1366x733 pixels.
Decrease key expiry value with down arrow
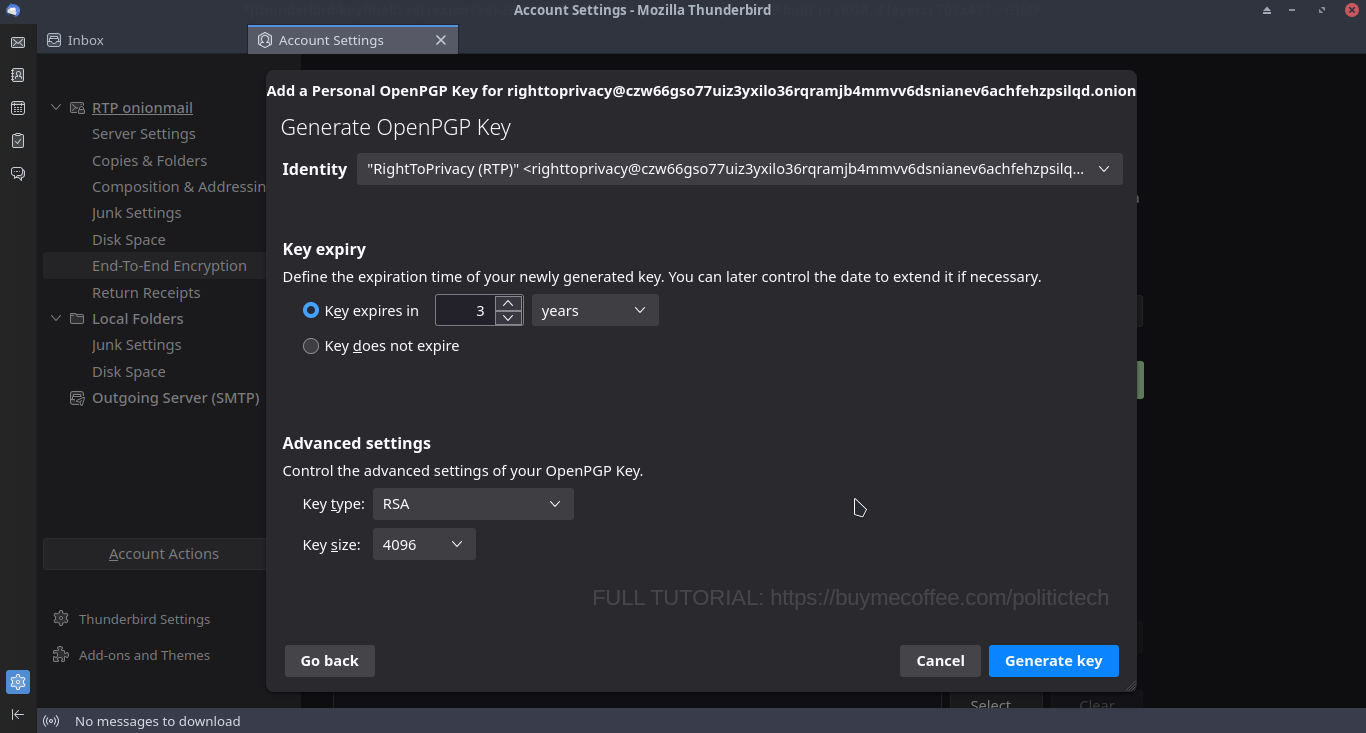point(509,318)
